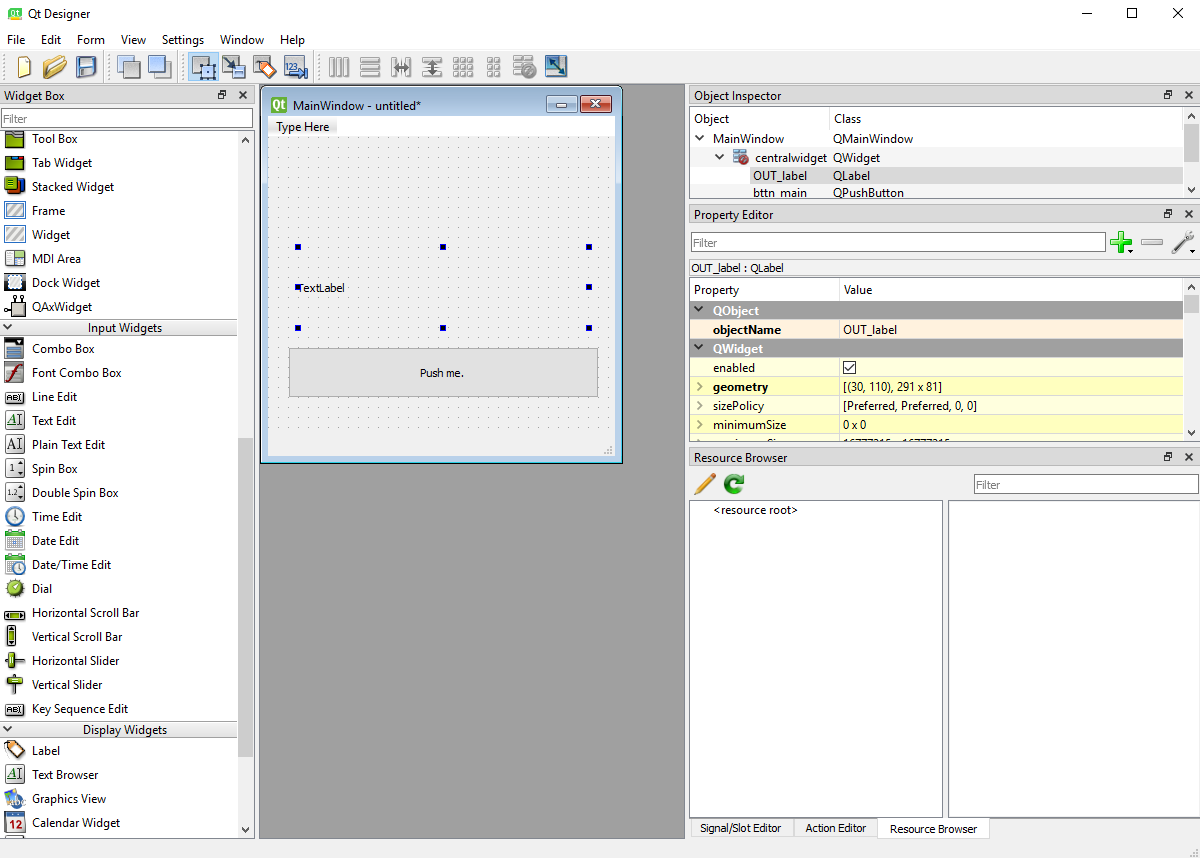Collapse the Display Widgets category
Image resolution: width=1200 pixels, height=858 pixels.
point(8,730)
